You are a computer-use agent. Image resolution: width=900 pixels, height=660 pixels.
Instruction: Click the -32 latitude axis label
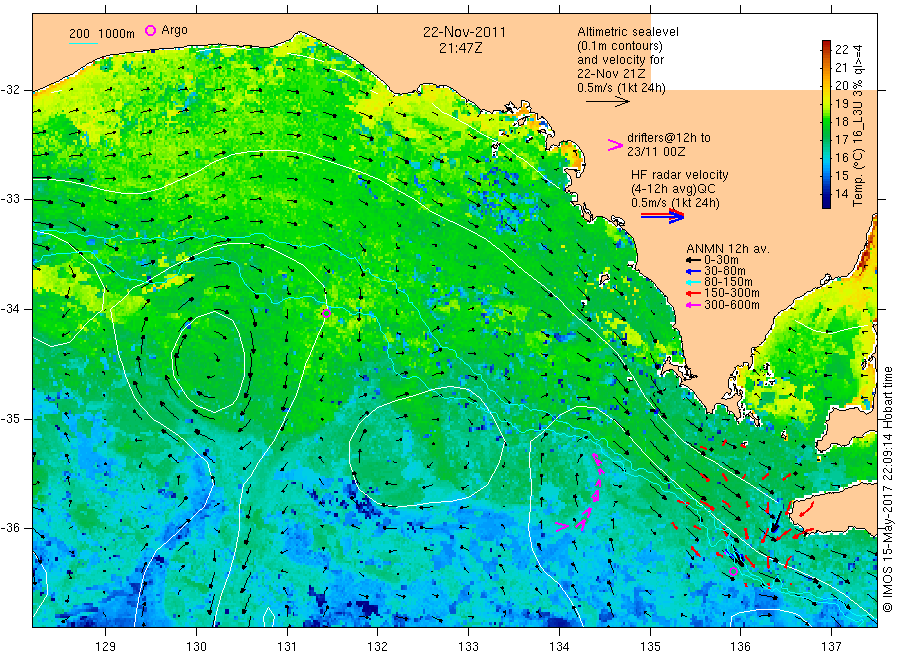tap(11, 90)
